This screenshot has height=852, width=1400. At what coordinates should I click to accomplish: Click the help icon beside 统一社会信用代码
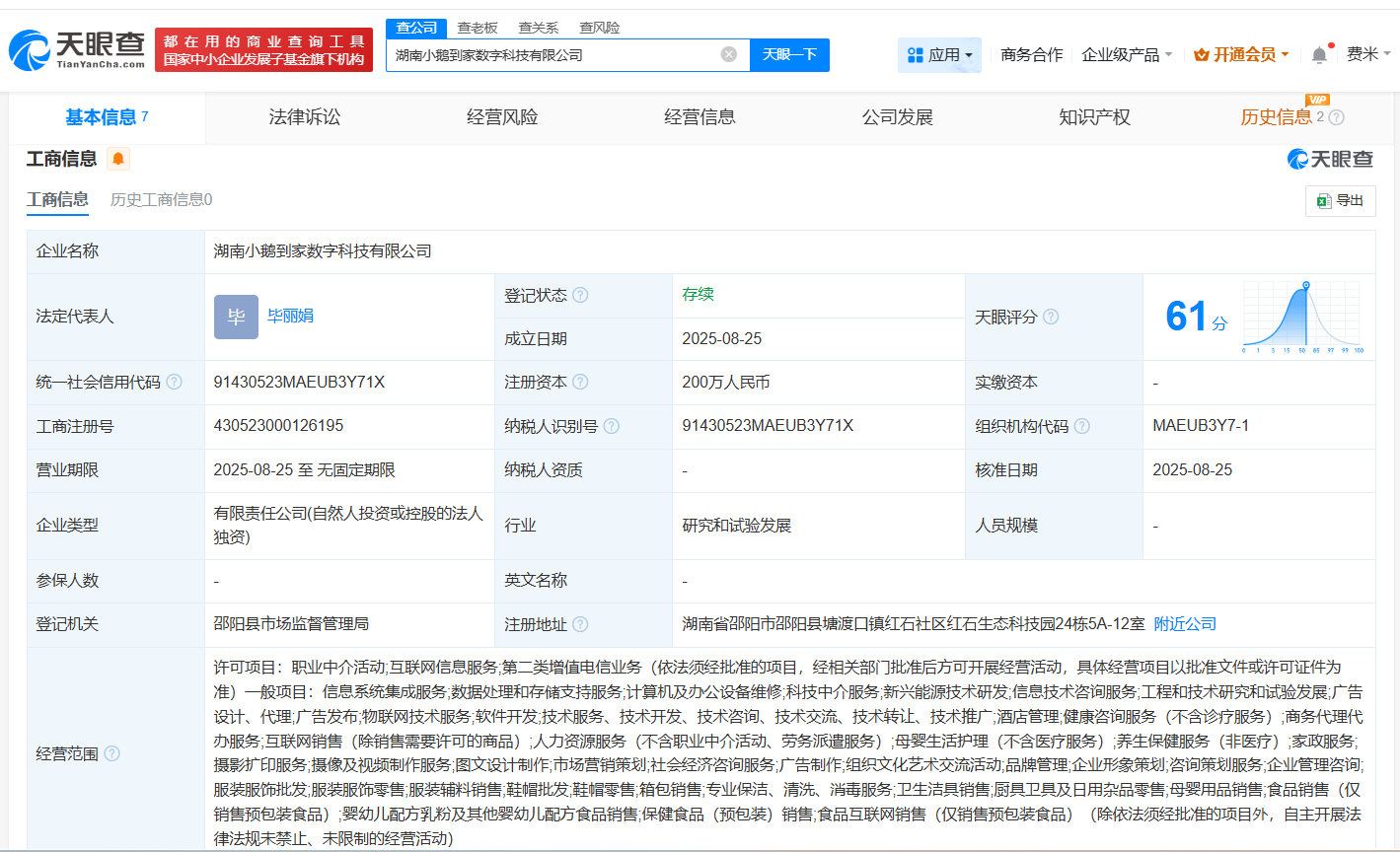pyautogui.click(x=177, y=382)
